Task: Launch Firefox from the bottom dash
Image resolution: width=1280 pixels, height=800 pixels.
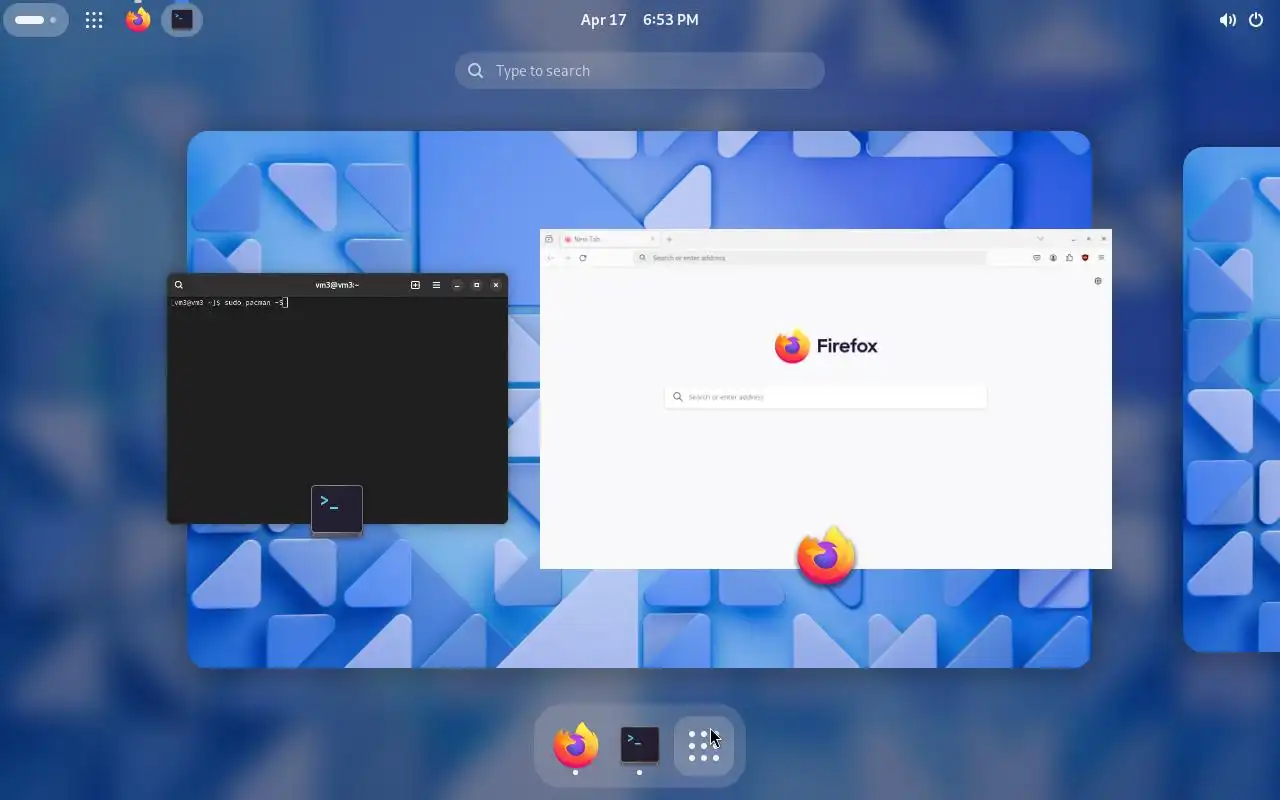Action: pyautogui.click(x=576, y=745)
